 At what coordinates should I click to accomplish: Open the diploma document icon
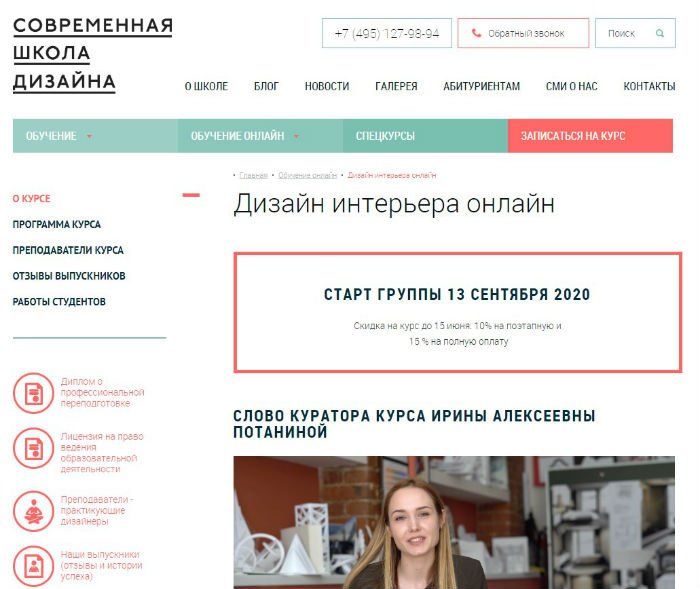pyautogui.click(x=33, y=393)
